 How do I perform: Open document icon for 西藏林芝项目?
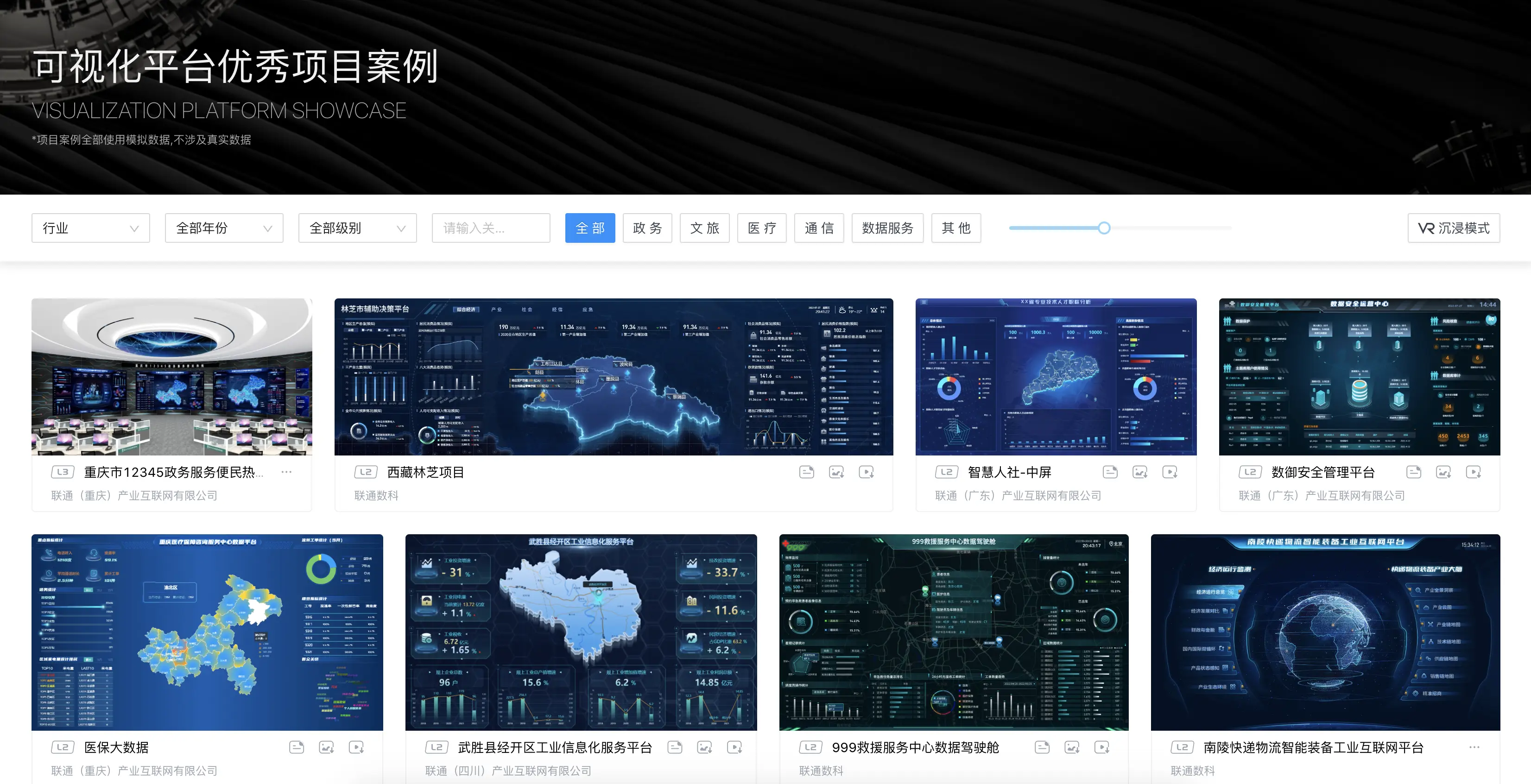(x=806, y=472)
